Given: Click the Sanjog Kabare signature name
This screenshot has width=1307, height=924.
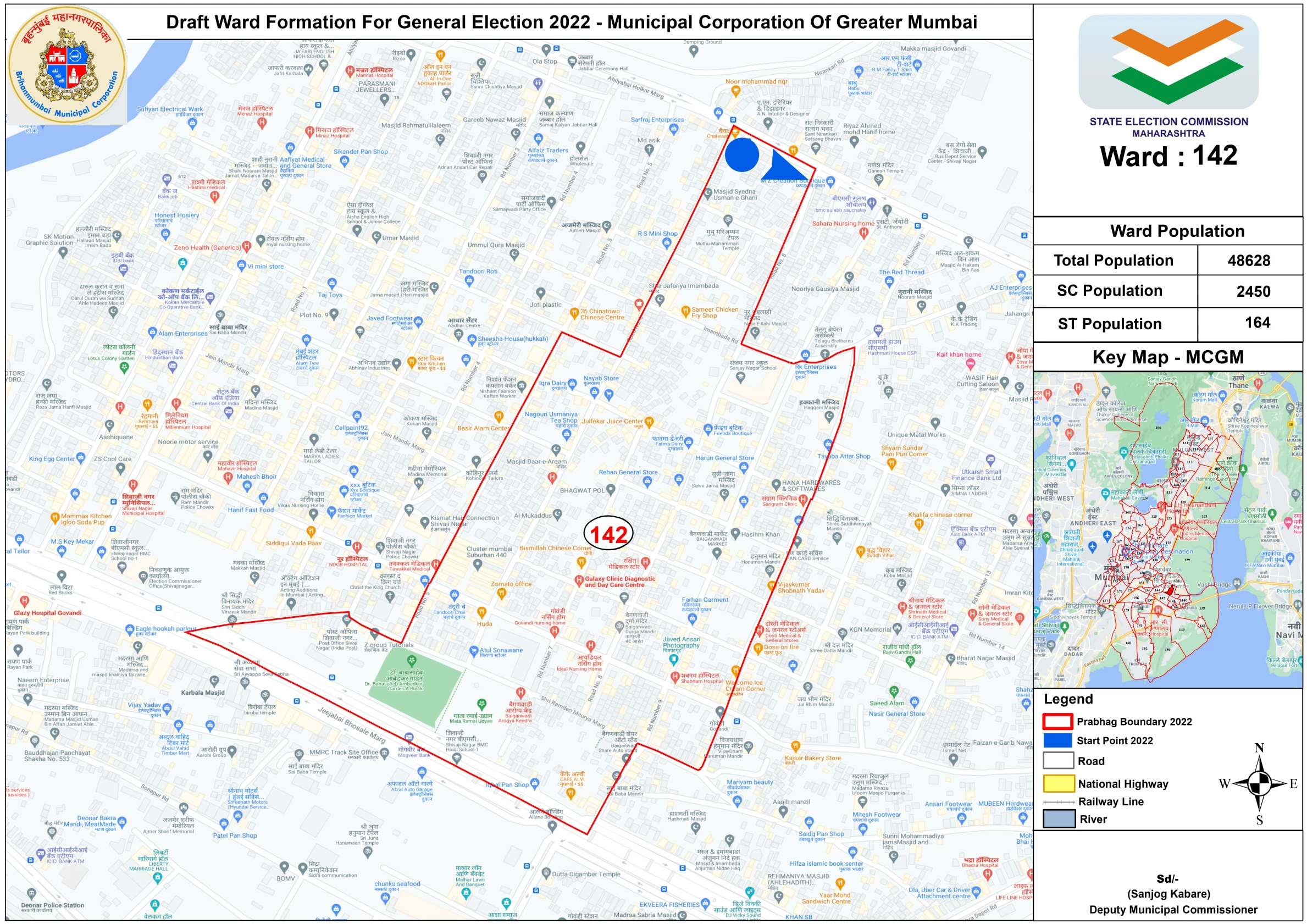Looking at the screenshot, I should point(1168,893).
